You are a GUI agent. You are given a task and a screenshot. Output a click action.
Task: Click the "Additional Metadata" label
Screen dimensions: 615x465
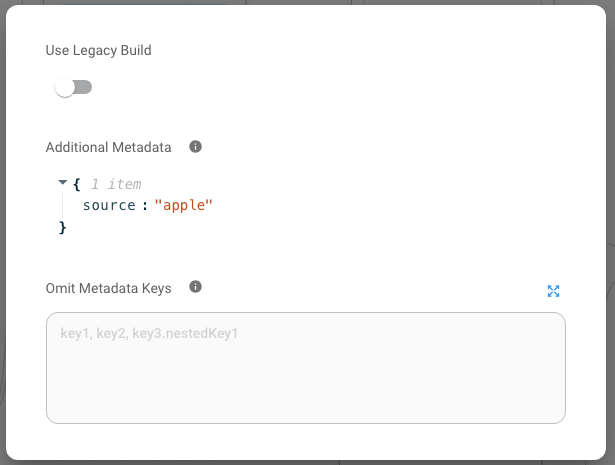(x=109, y=147)
